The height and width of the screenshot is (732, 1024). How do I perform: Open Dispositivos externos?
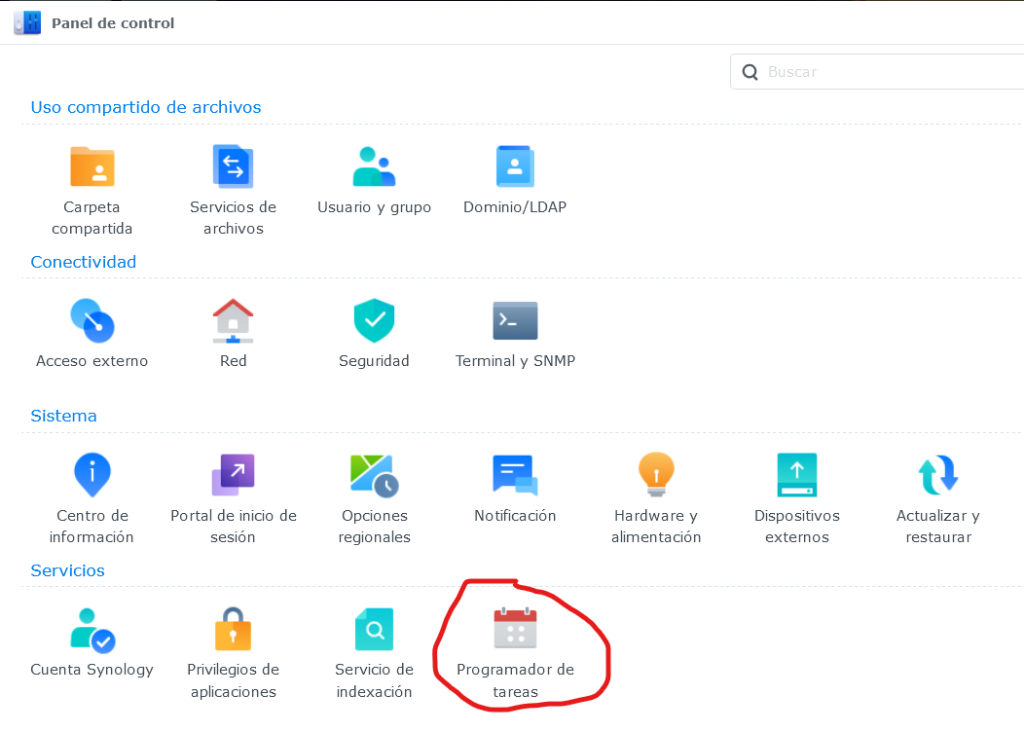[x=797, y=475]
